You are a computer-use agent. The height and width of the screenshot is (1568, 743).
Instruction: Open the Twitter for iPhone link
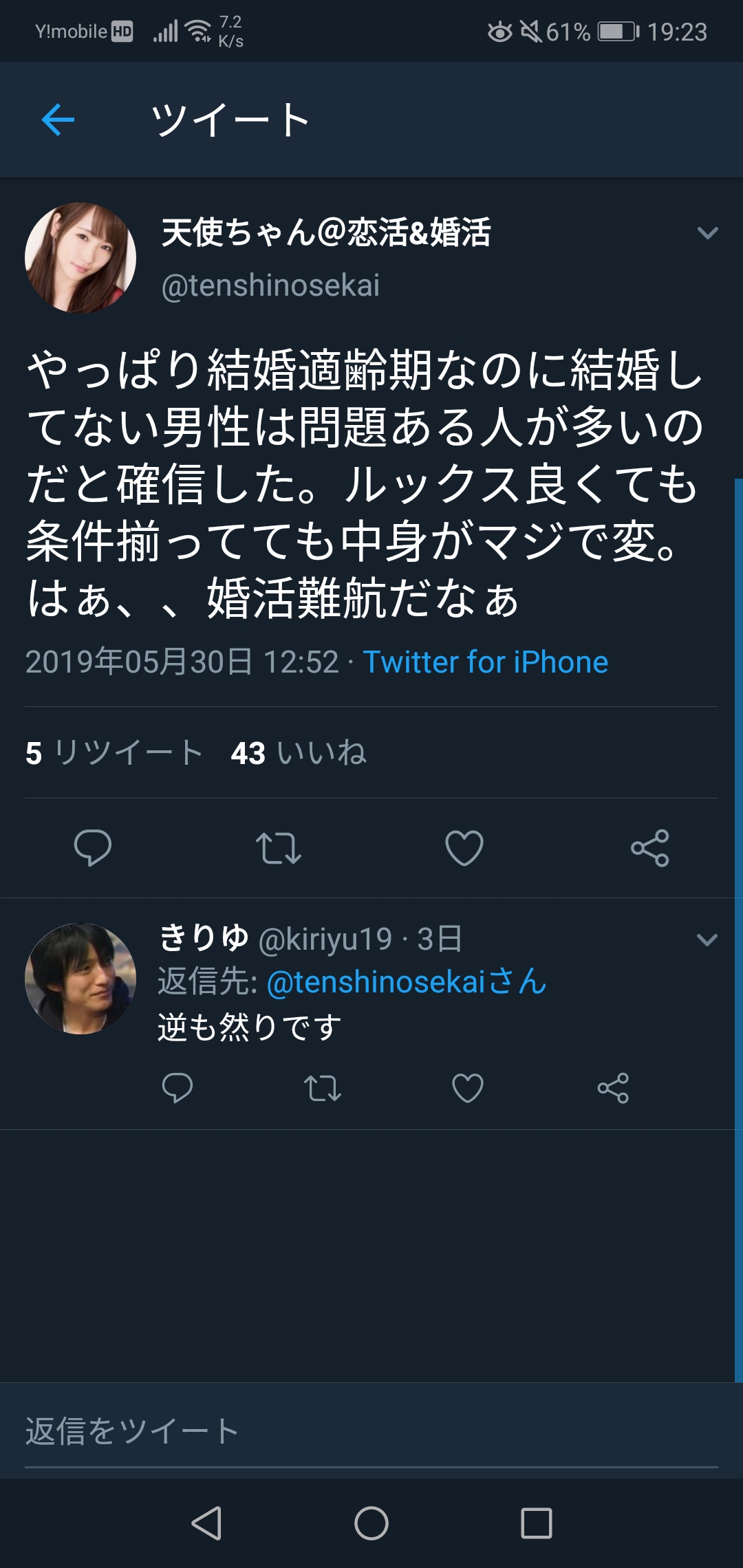point(485,662)
